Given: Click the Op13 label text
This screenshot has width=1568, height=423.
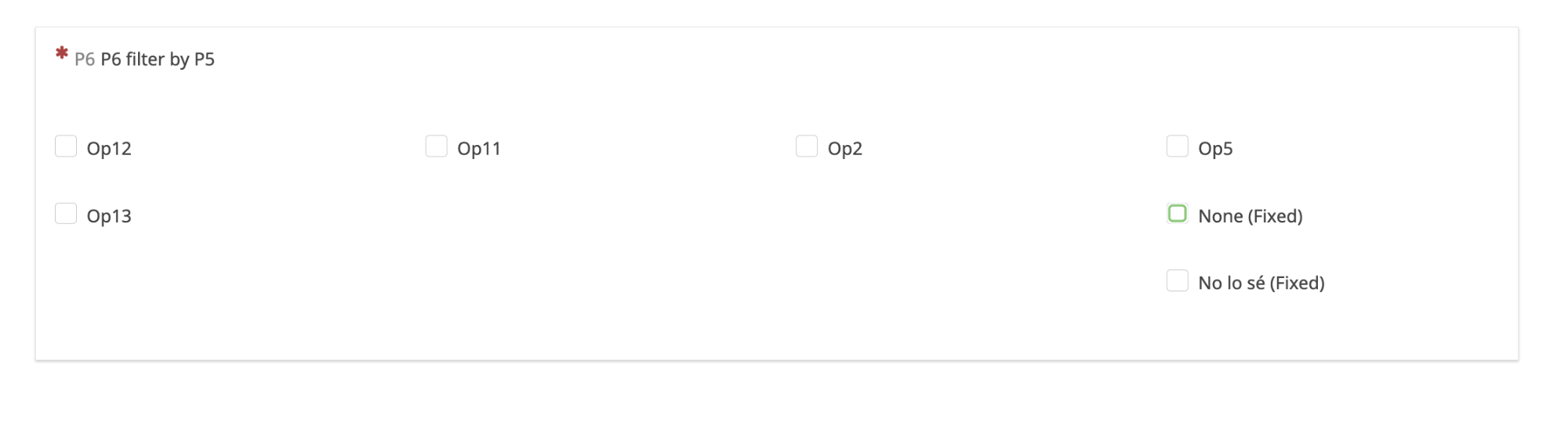Looking at the screenshot, I should click(x=109, y=216).
